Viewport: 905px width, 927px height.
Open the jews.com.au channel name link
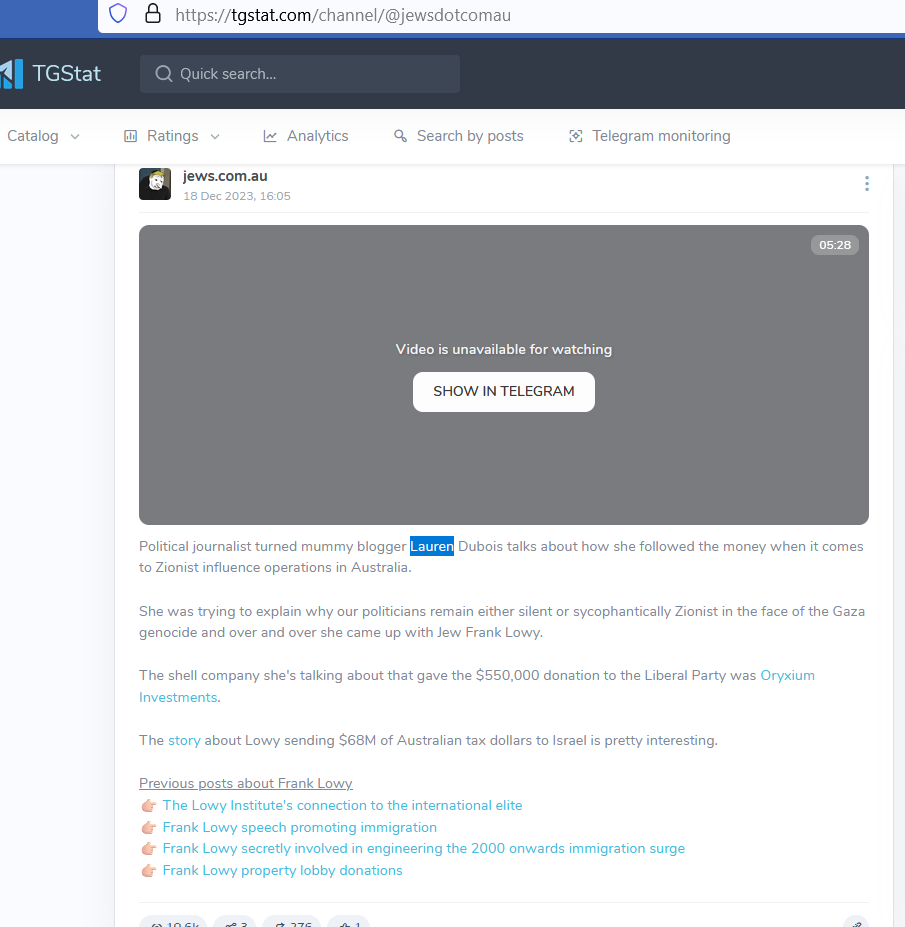(225, 176)
